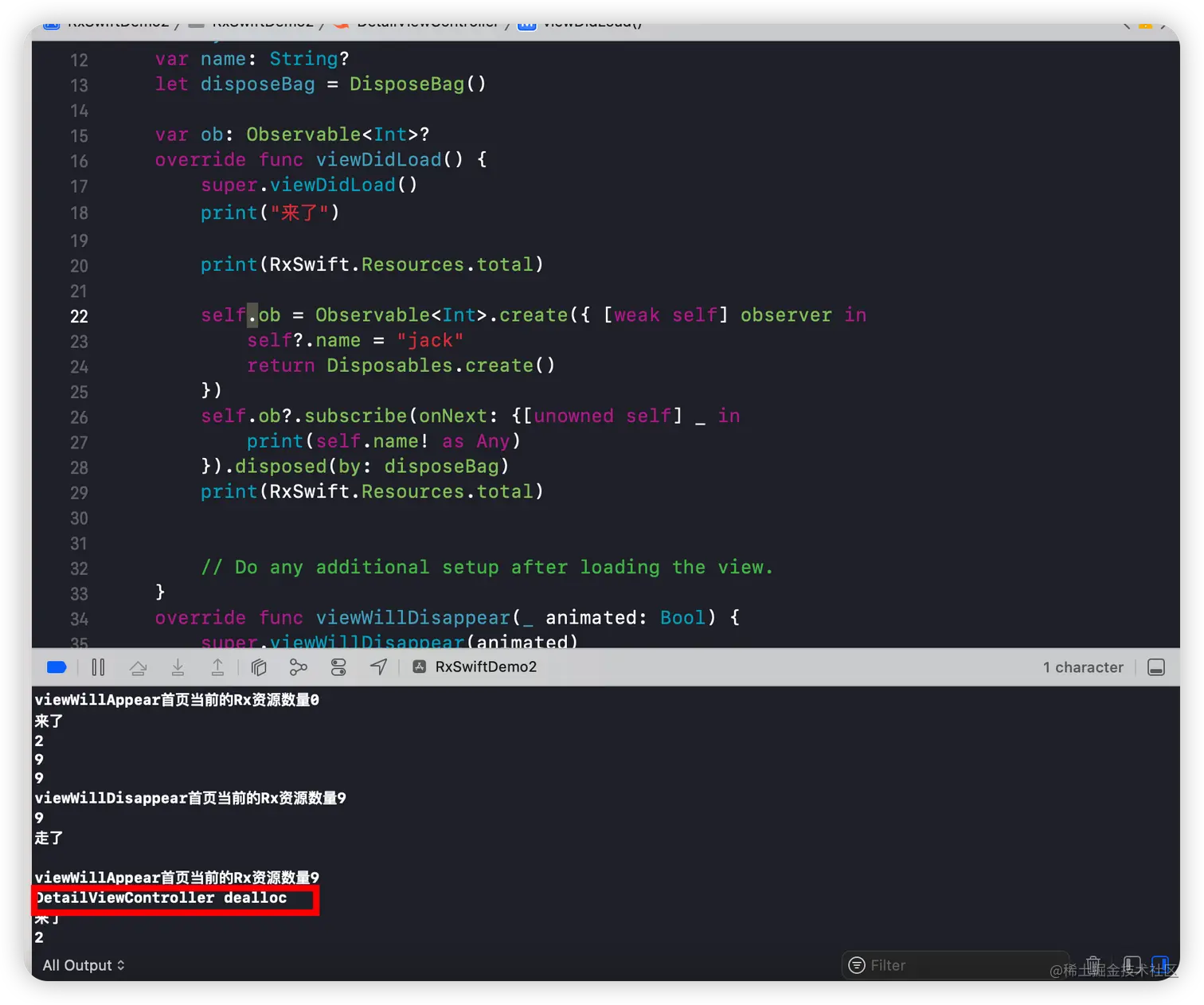Click the Step Into debug icon
The image size is (1204, 1005).
coord(178,667)
